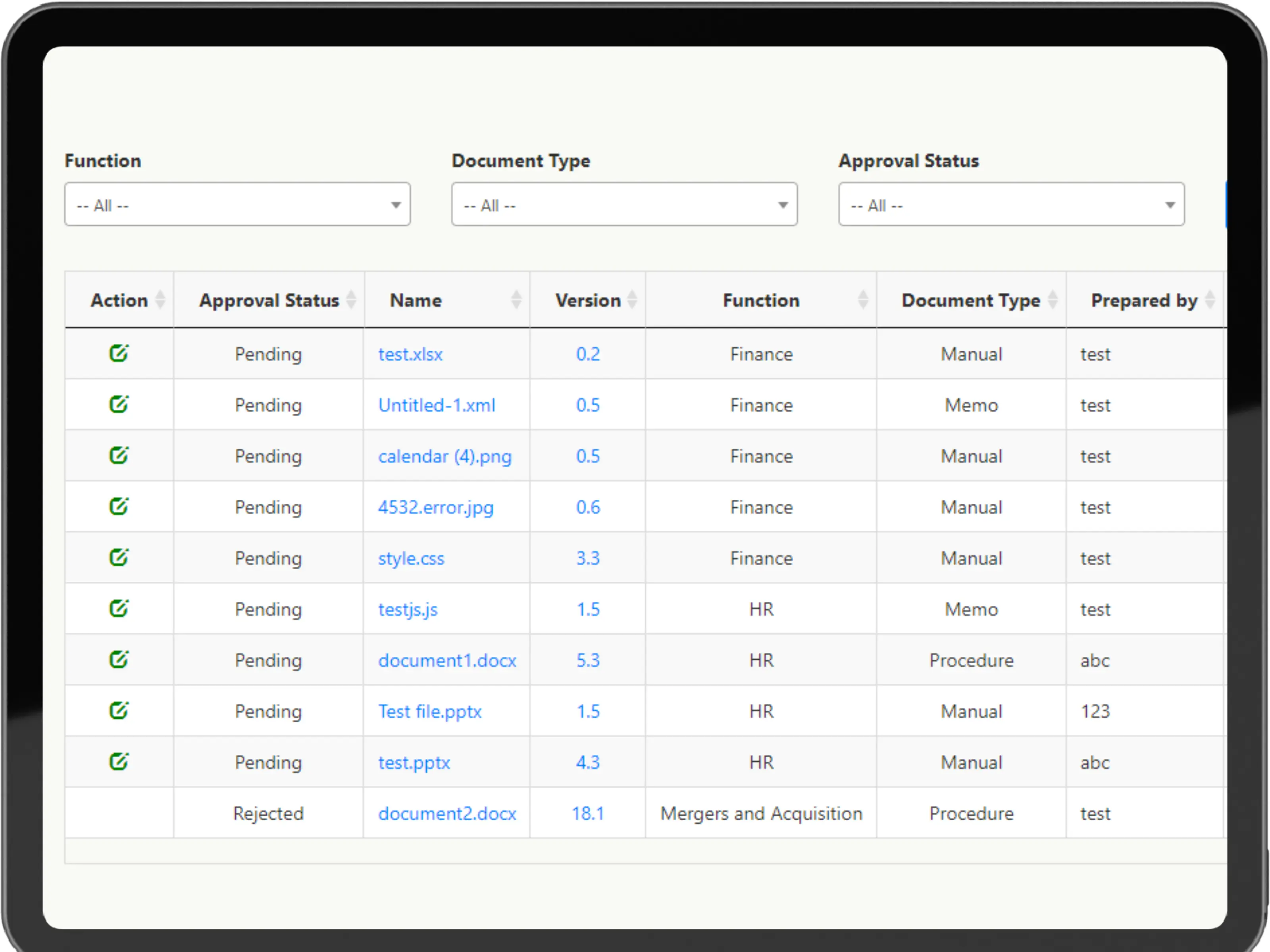Open edit action for test.pptx
This screenshot has height=952, width=1270.
pos(119,762)
